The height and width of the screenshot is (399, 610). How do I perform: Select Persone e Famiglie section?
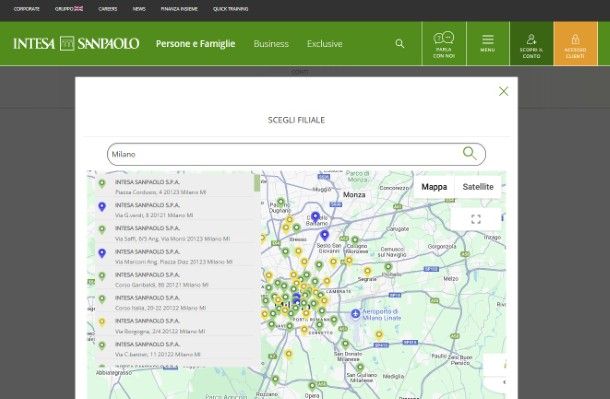pyautogui.click(x=195, y=44)
